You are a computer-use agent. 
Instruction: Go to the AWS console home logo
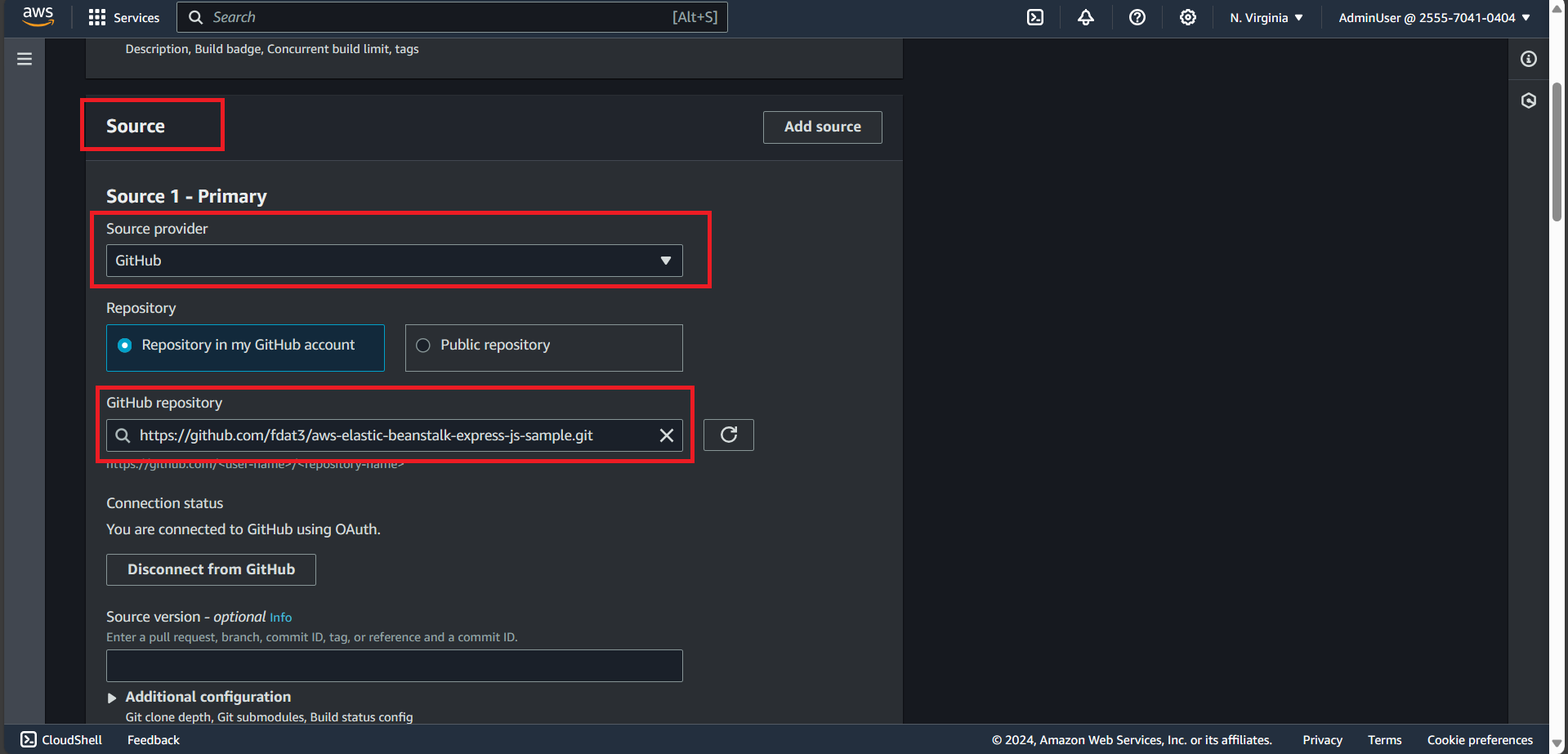point(38,17)
